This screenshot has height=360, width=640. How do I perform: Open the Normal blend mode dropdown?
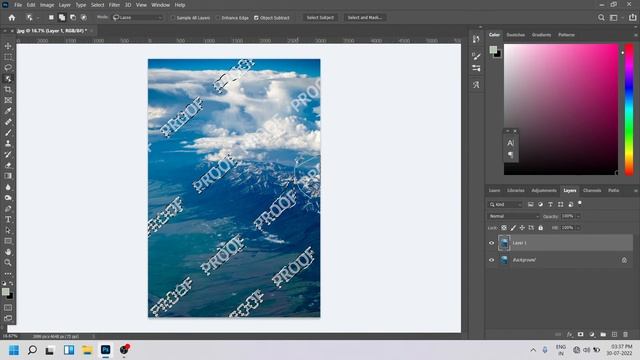514,216
